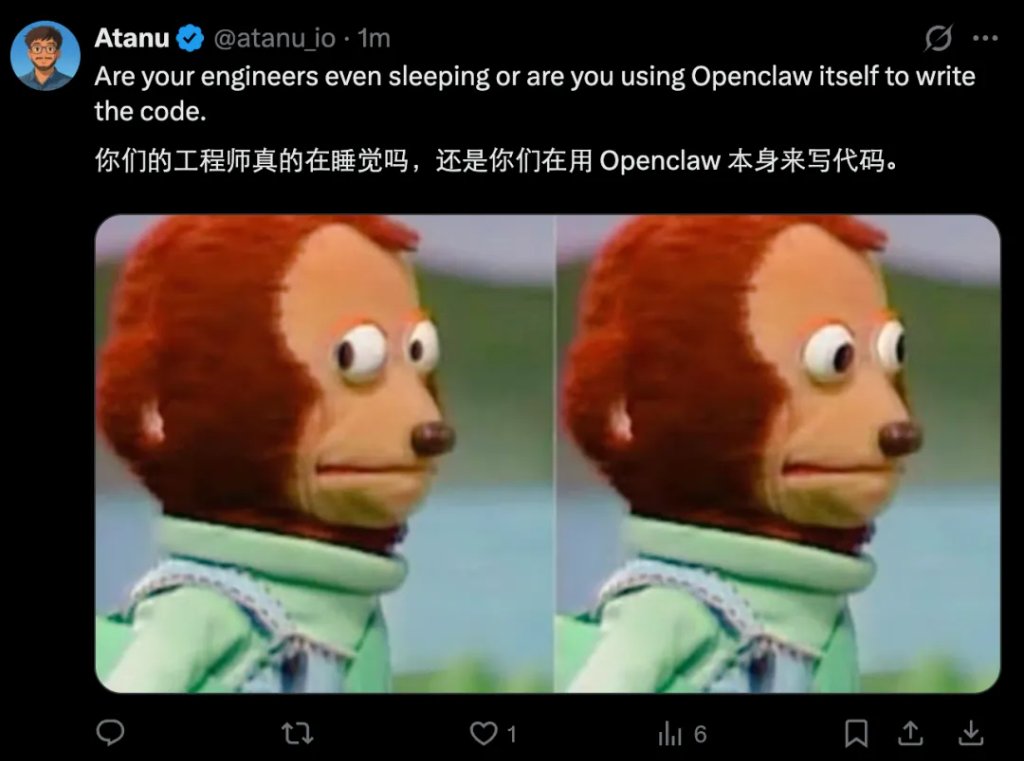
Task: Click the Atanu display name
Action: pos(132,38)
